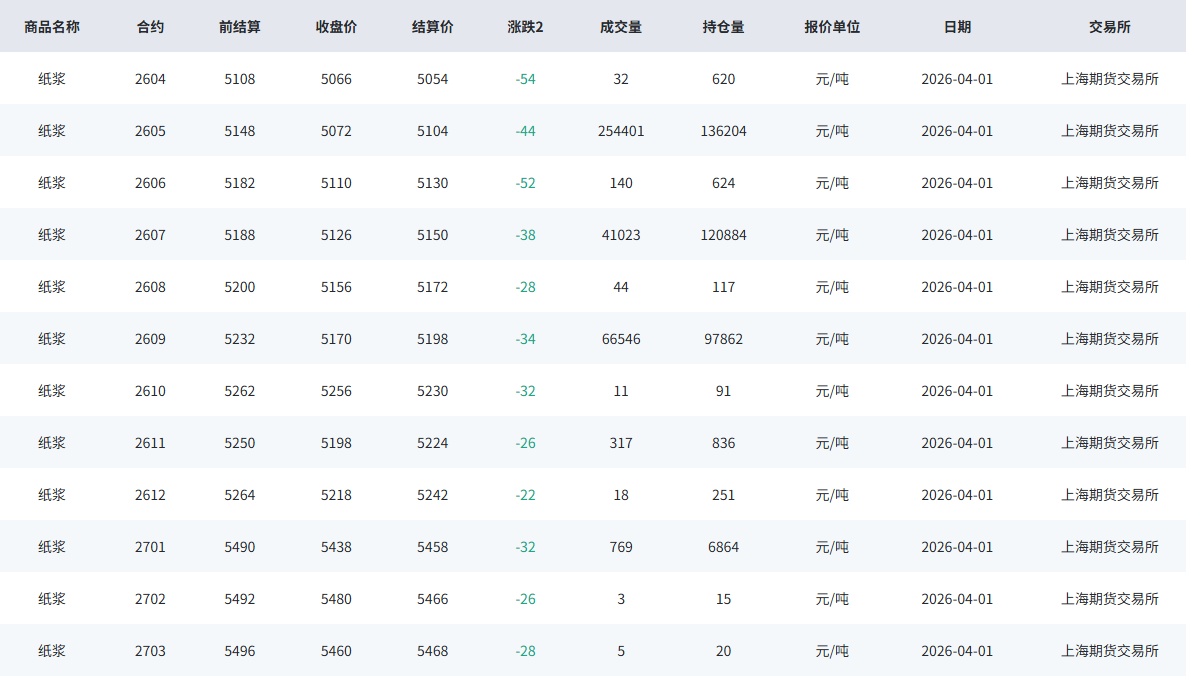Viewport: 1186px width, 676px height.
Task: Select contract 2701 row cell
Action: coord(150,547)
